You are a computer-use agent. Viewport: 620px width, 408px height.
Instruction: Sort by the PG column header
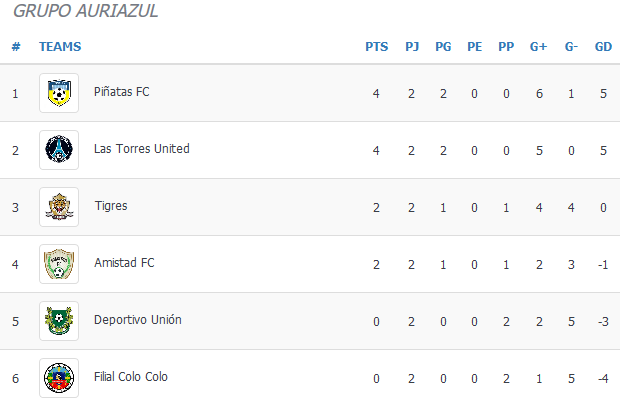[x=443, y=47]
